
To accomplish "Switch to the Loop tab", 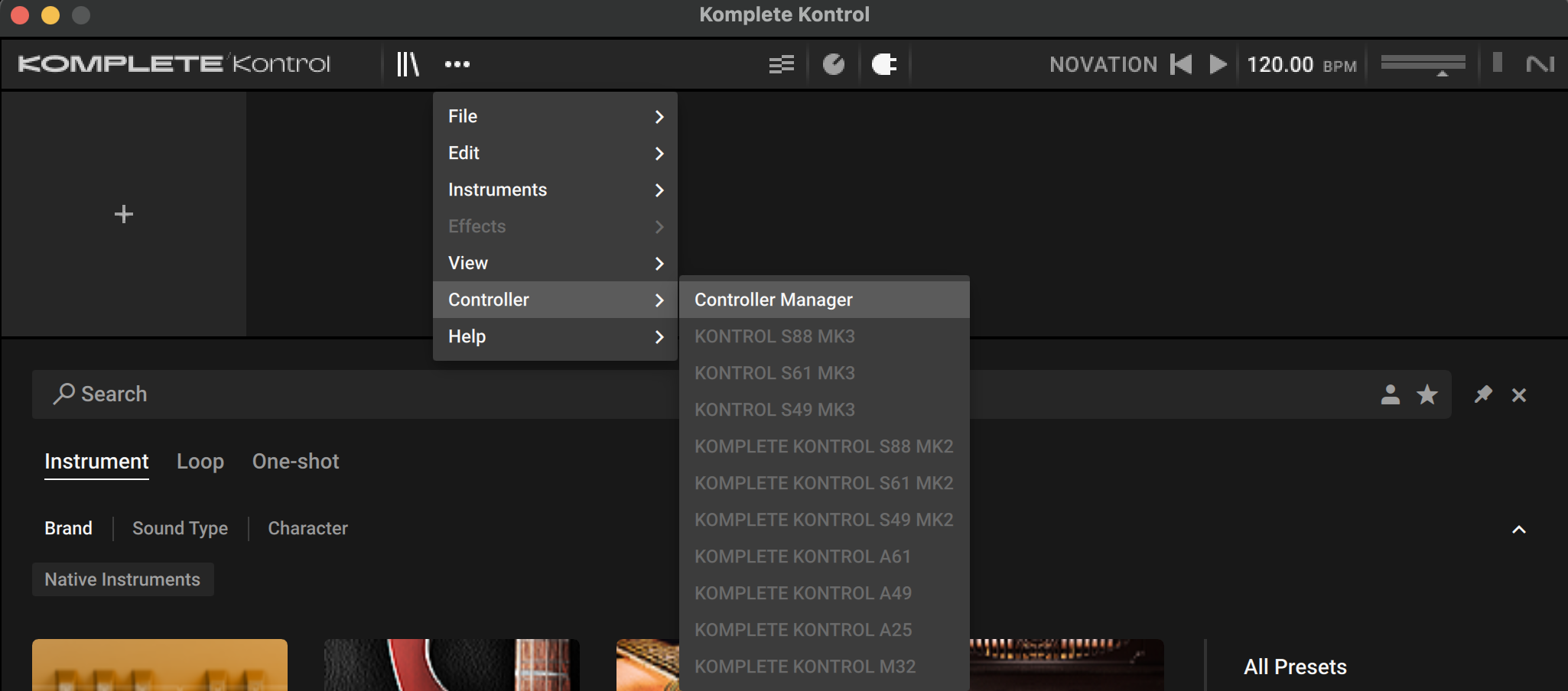I will point(200,462).
